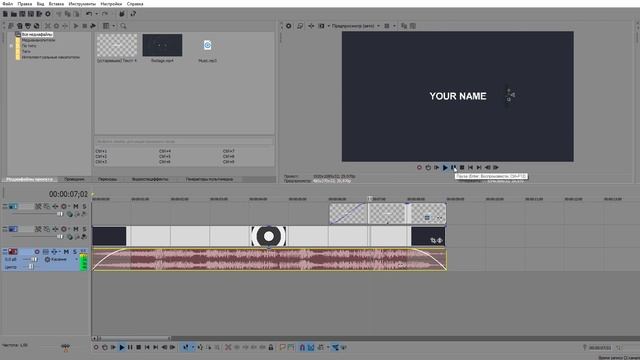Pause playback in the preview window
This screenshot has height=360, width=640.
[453, 167]
